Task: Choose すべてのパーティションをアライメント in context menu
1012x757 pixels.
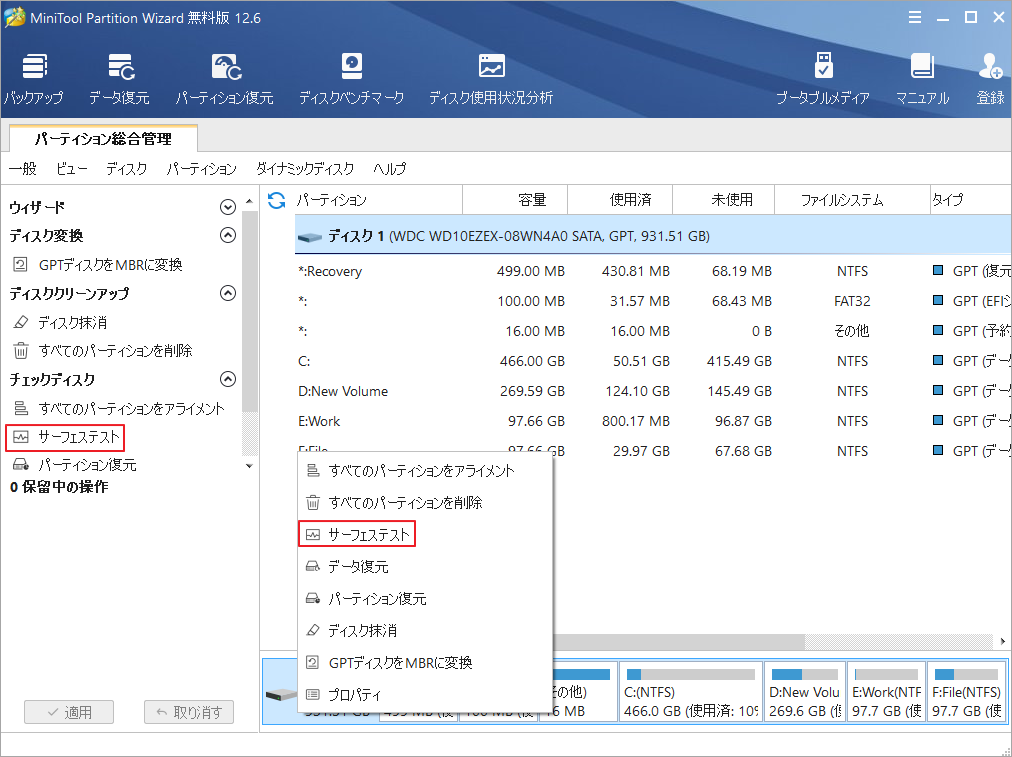Action: click(425, 470)
